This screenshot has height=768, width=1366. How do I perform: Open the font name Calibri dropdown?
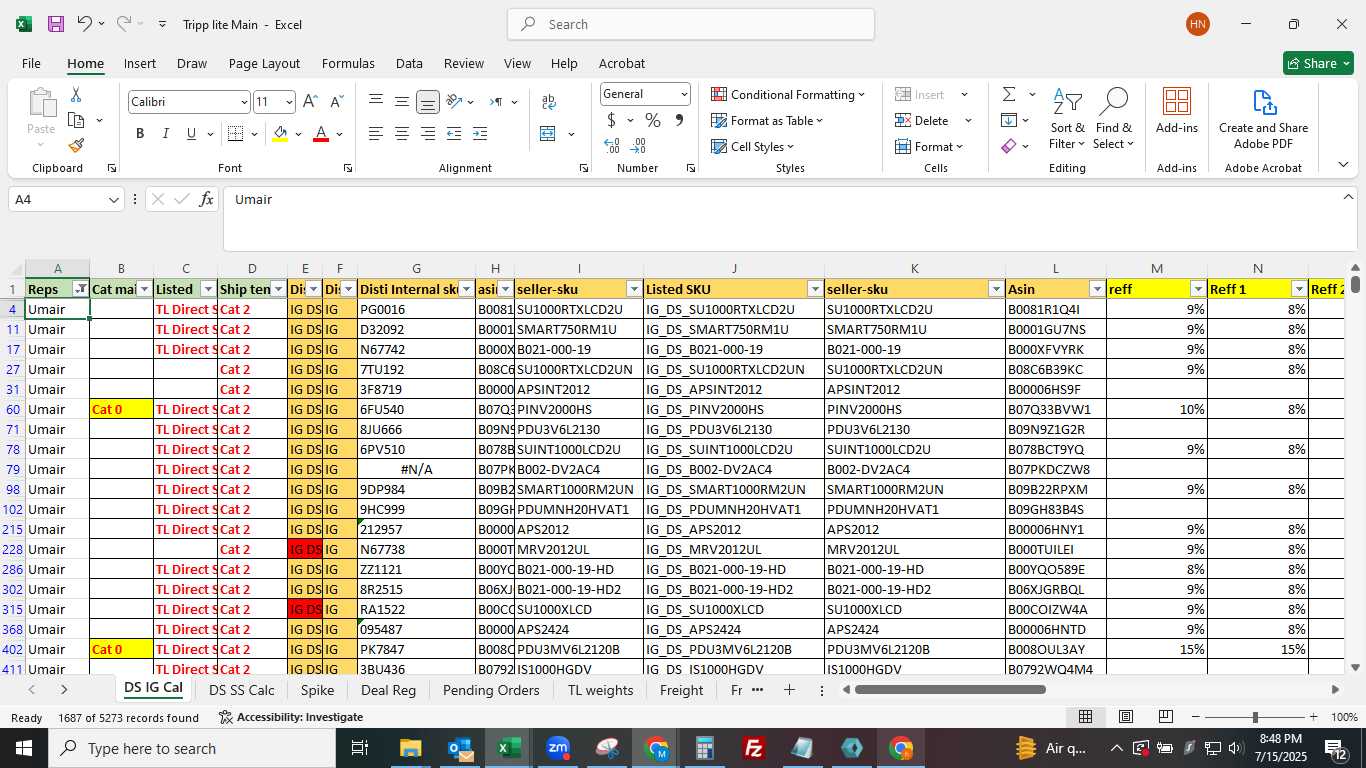point(243,102)
